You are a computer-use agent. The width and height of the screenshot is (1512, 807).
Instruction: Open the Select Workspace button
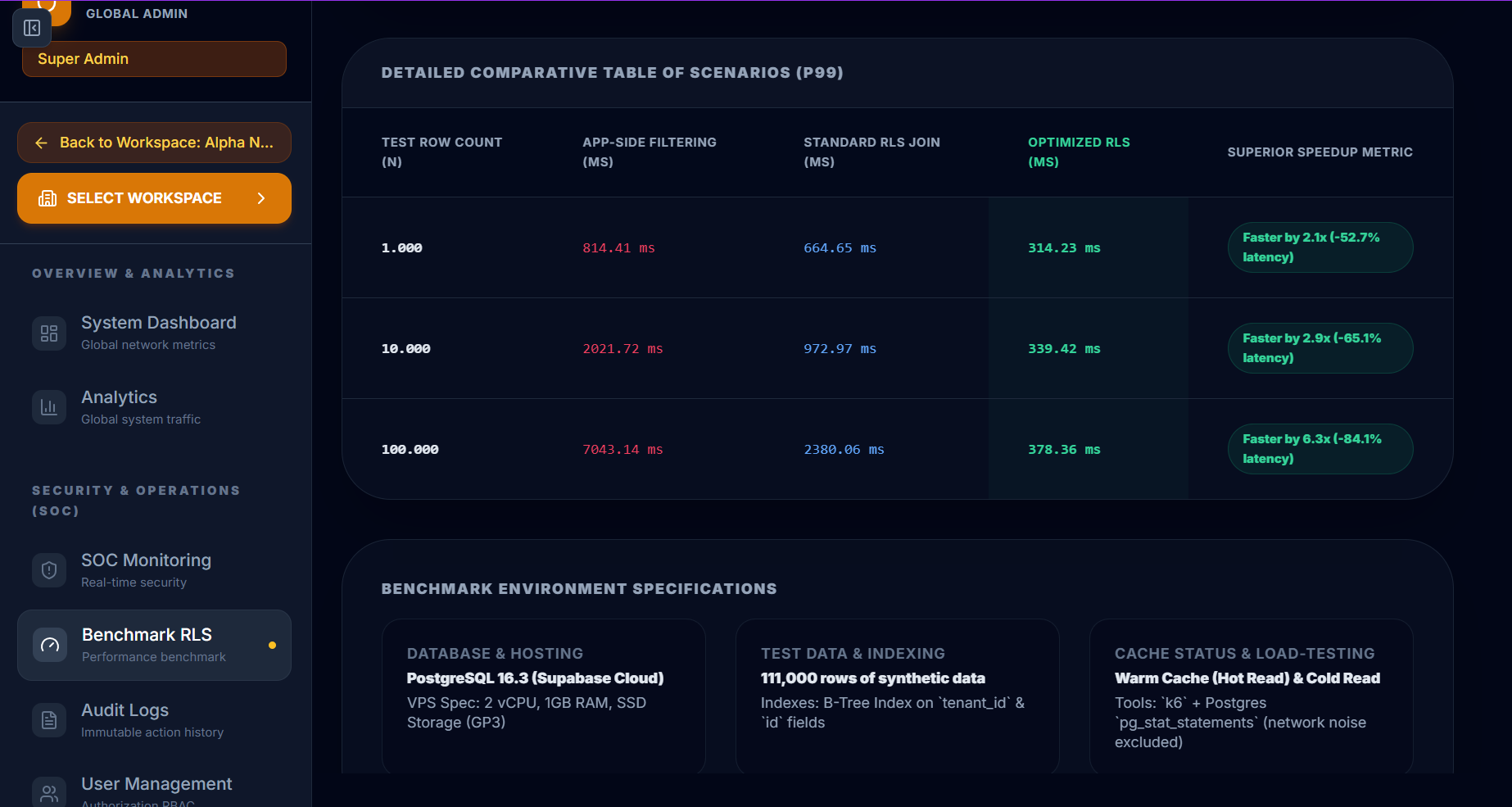pos(154,198)
